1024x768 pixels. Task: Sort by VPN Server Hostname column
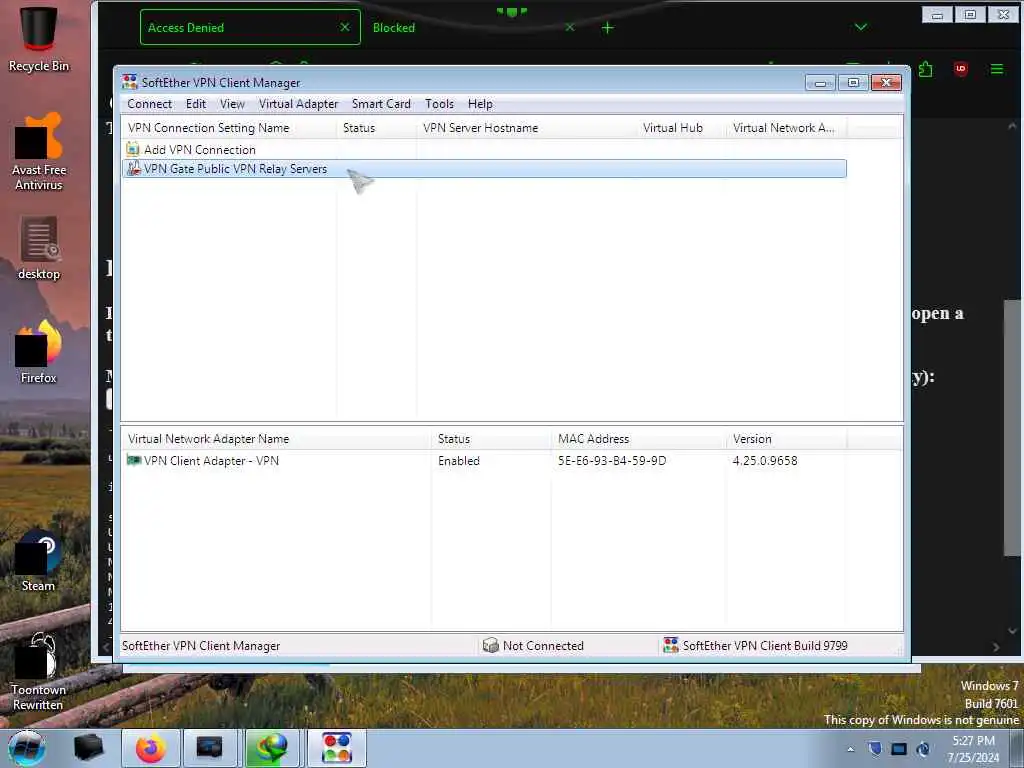tap(526, 128)
